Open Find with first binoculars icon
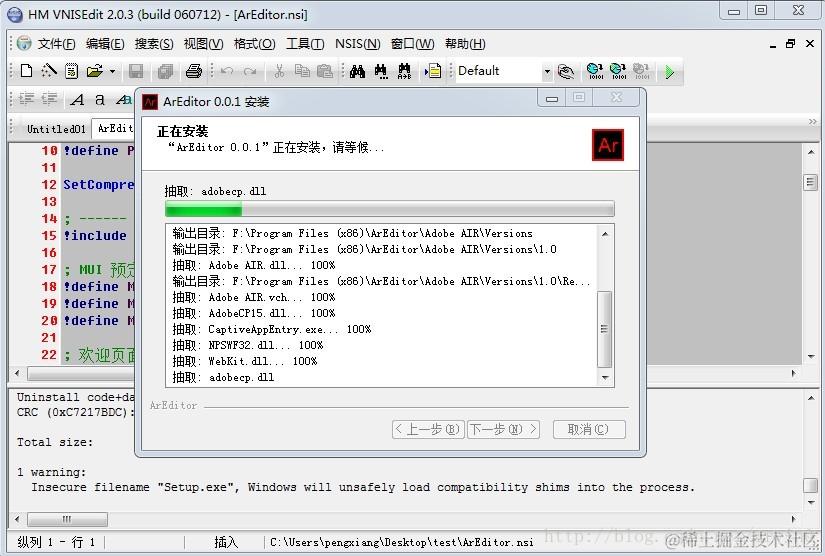 pos(357,71)
